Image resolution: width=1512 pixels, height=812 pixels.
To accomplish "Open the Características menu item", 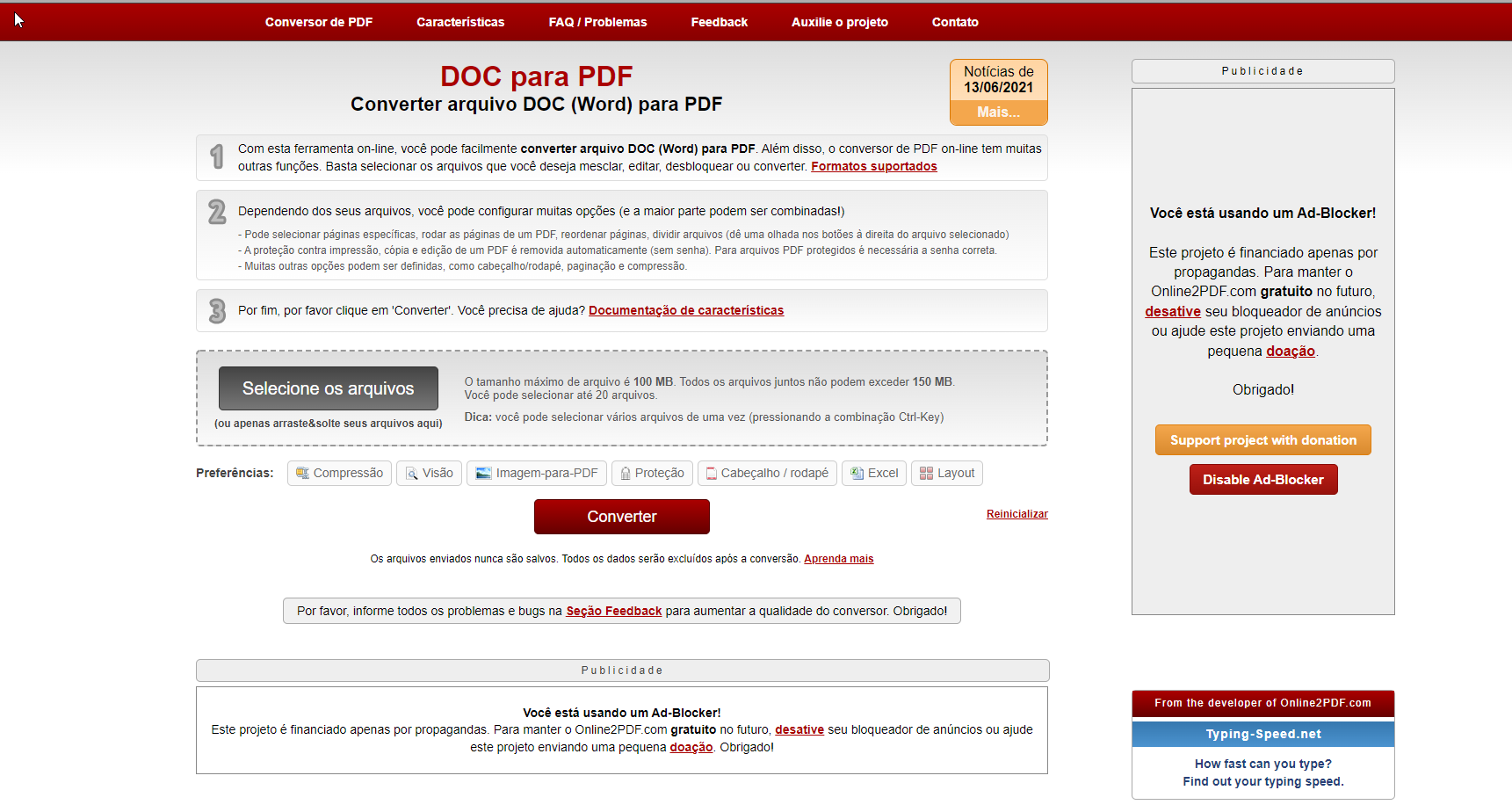I will (460, 22).
